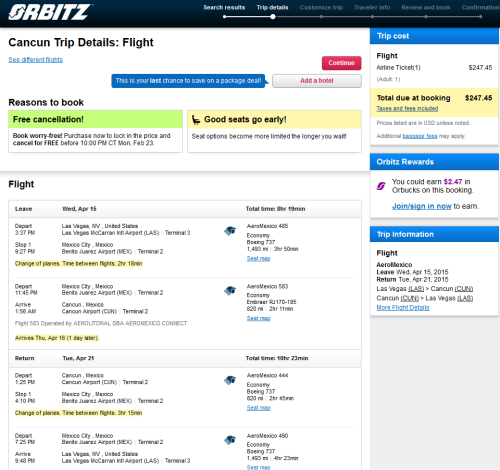Open the Taxes and fees included link
Image resolution: width=500 pixels, height=470 pixels.
(407, 109)
